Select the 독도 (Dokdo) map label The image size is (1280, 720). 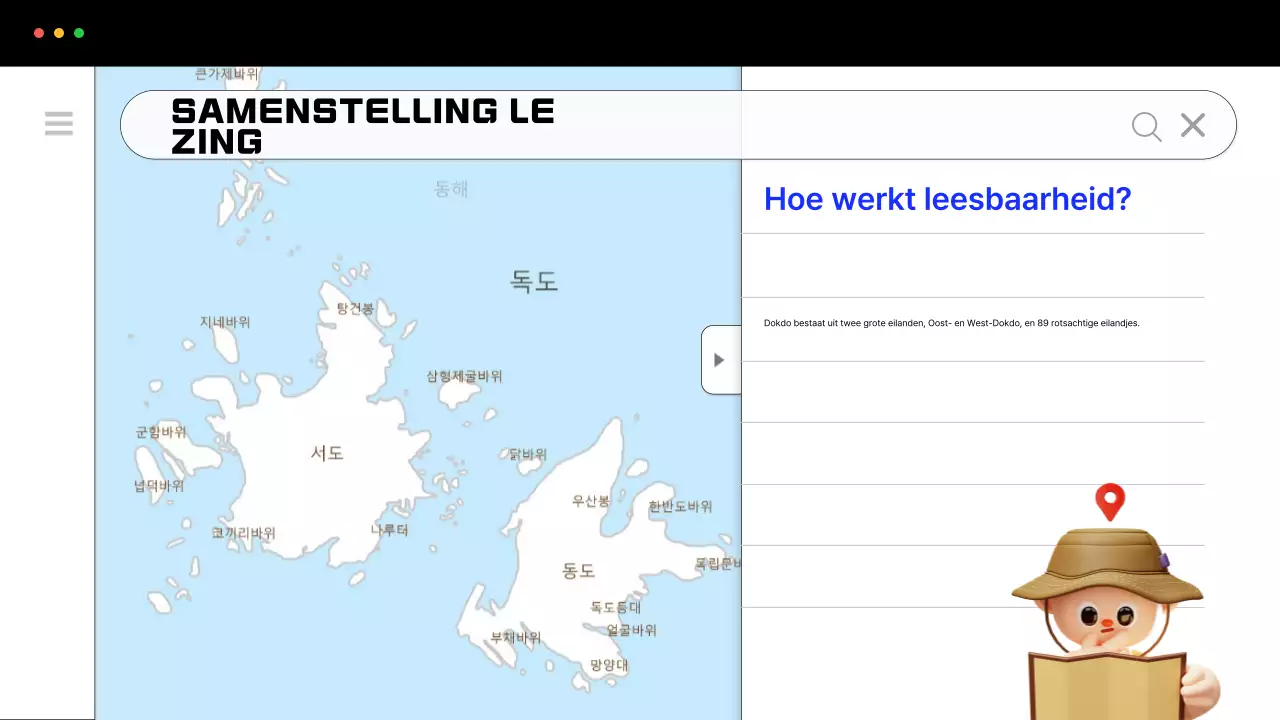click(x=533, y=282)
